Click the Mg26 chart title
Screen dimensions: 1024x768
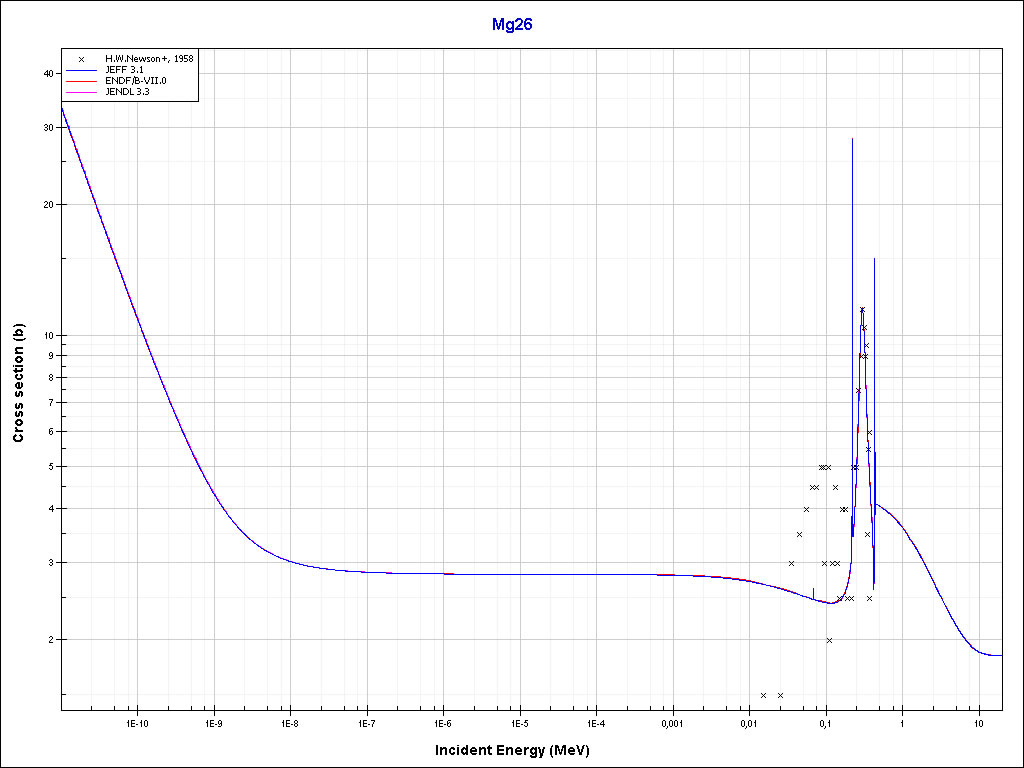pyautogui.click(x=511, y=25)
